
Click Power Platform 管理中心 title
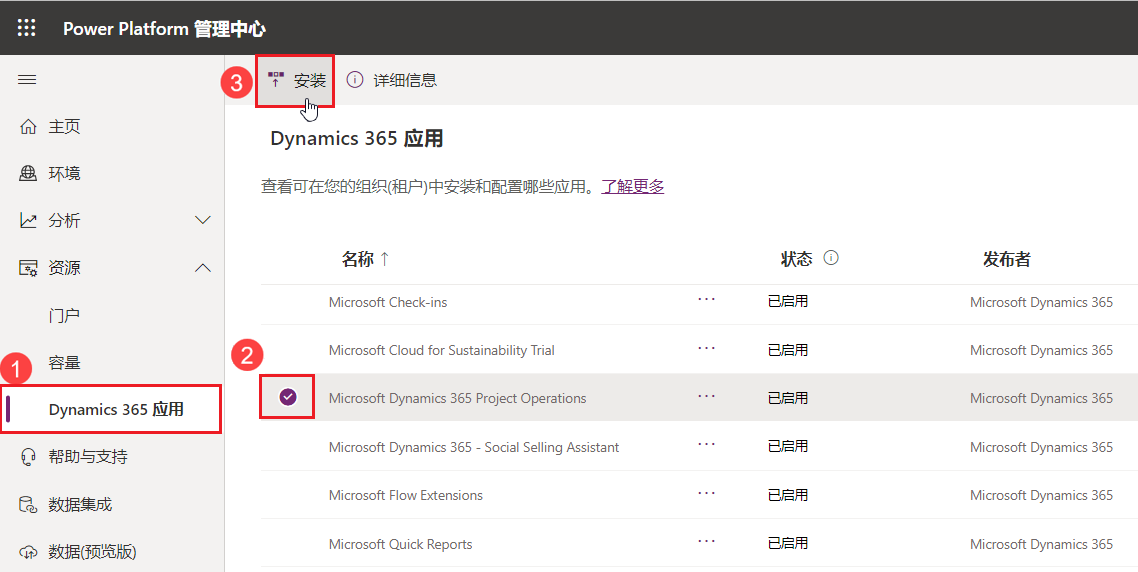[x=164, y=29]
